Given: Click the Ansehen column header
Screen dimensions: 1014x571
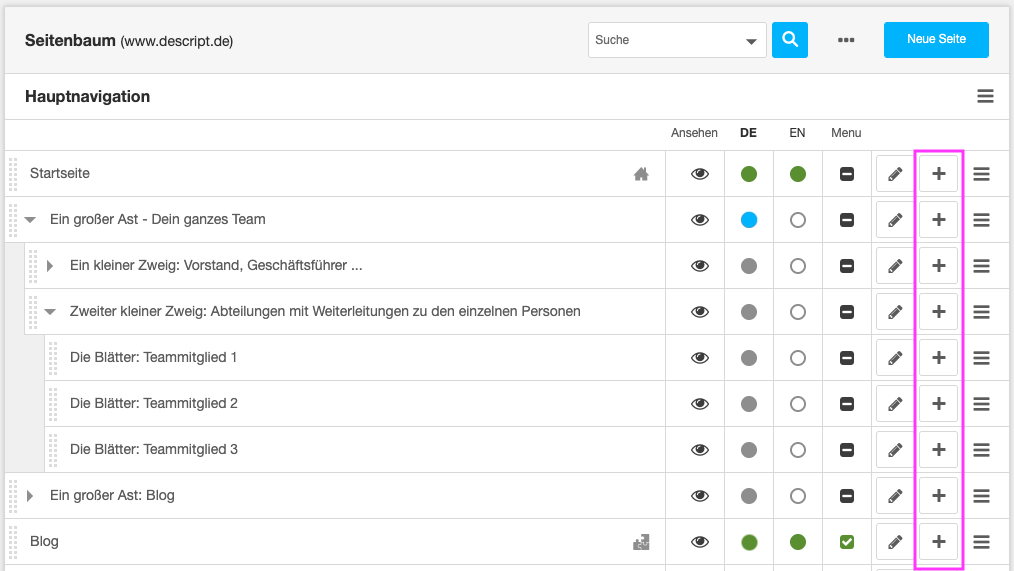Looking at the screenshot, I should [694, 133].
